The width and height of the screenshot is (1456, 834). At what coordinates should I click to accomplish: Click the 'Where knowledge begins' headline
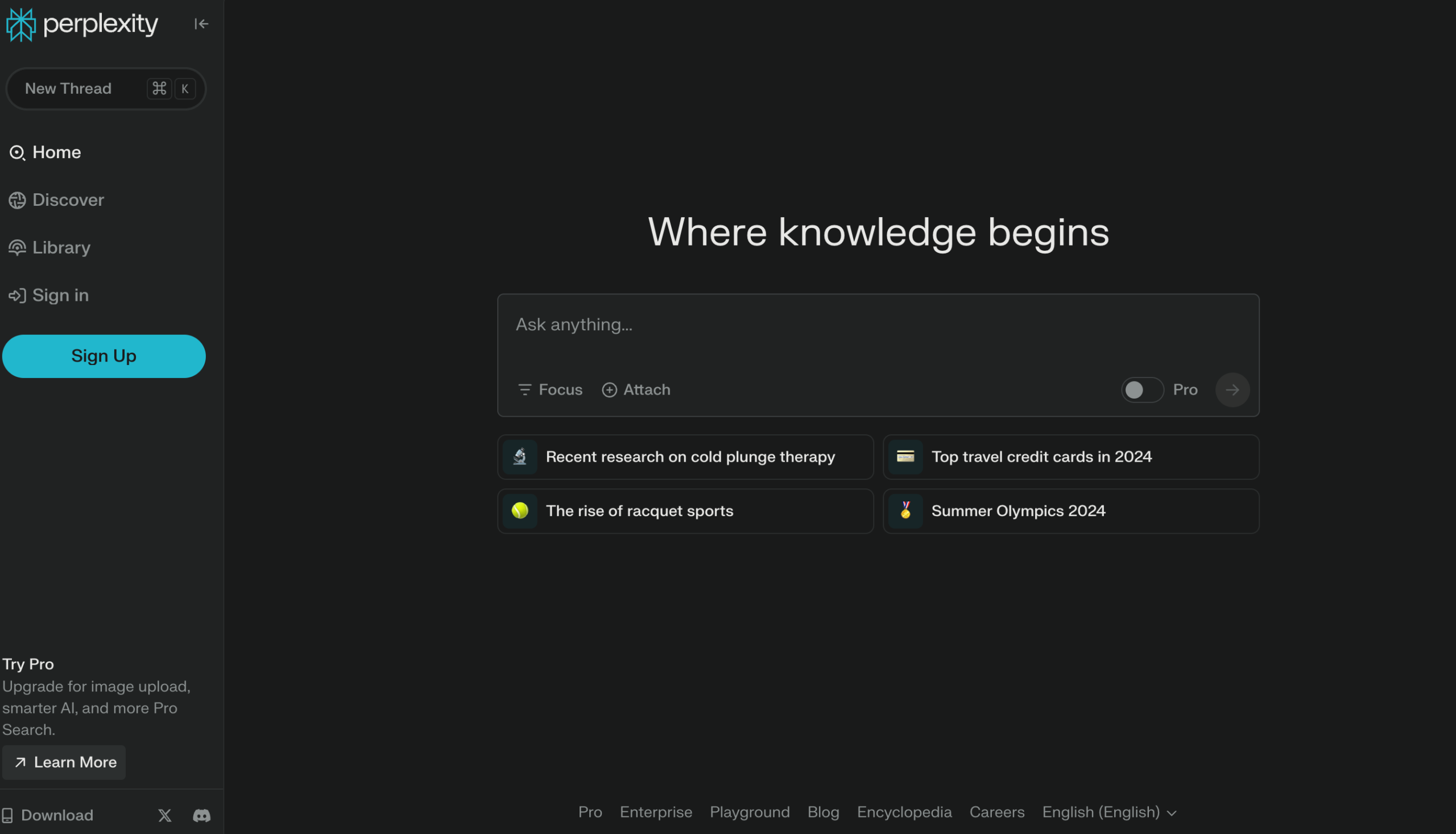(878, 233)
